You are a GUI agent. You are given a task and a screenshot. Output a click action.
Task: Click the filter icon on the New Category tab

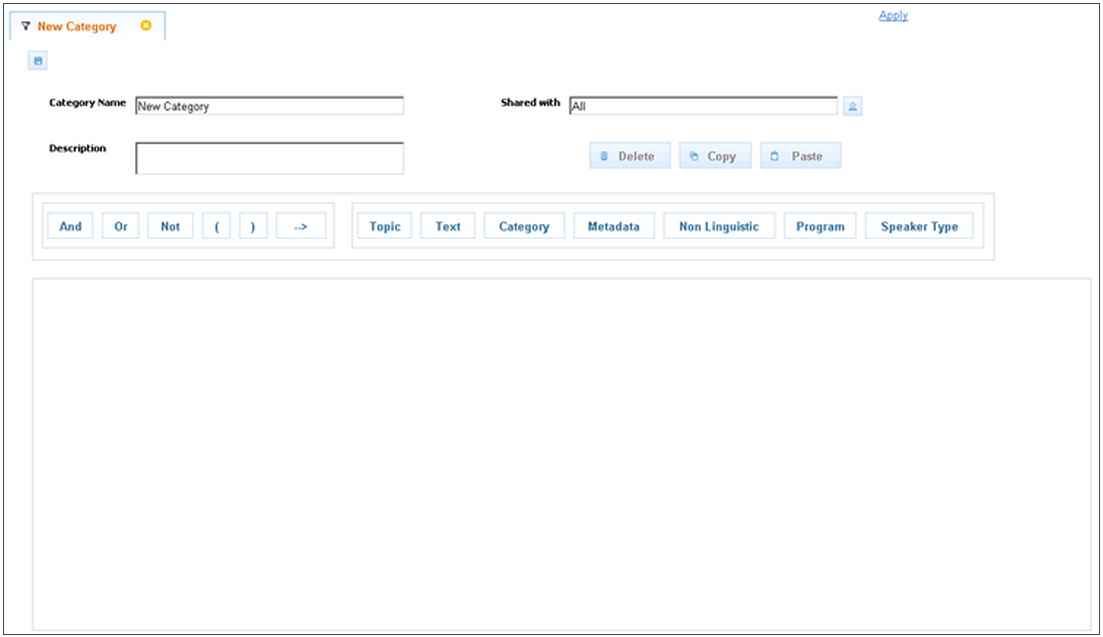(24, 26)
